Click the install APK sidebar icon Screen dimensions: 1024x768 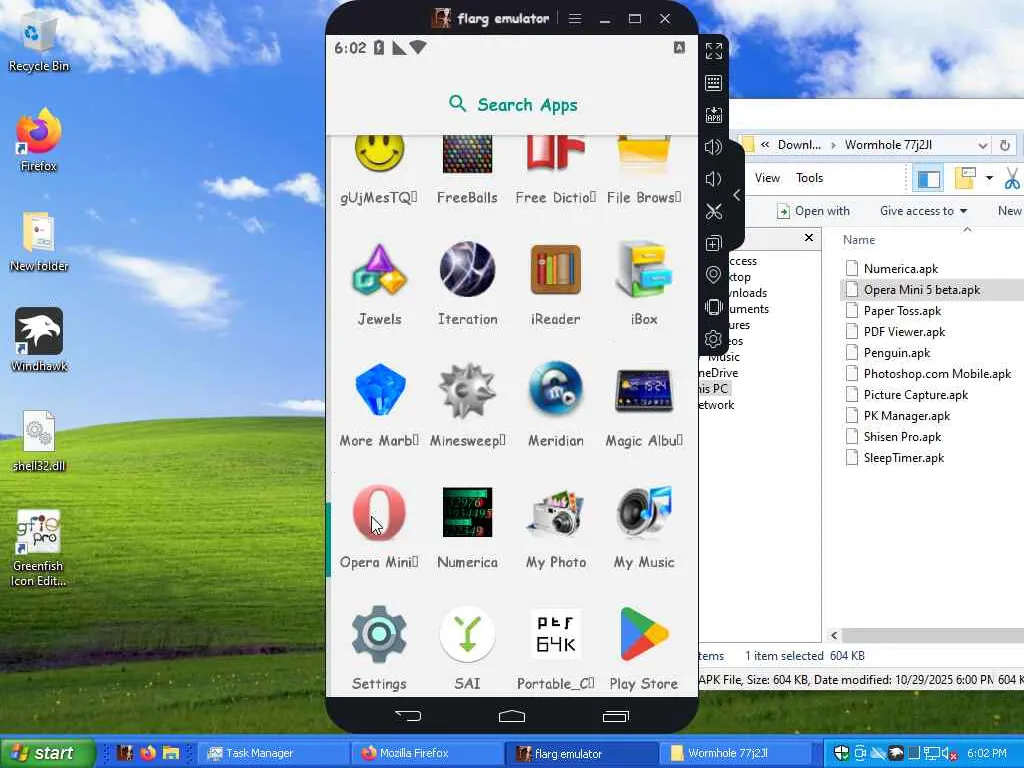(x=714, y=115)
